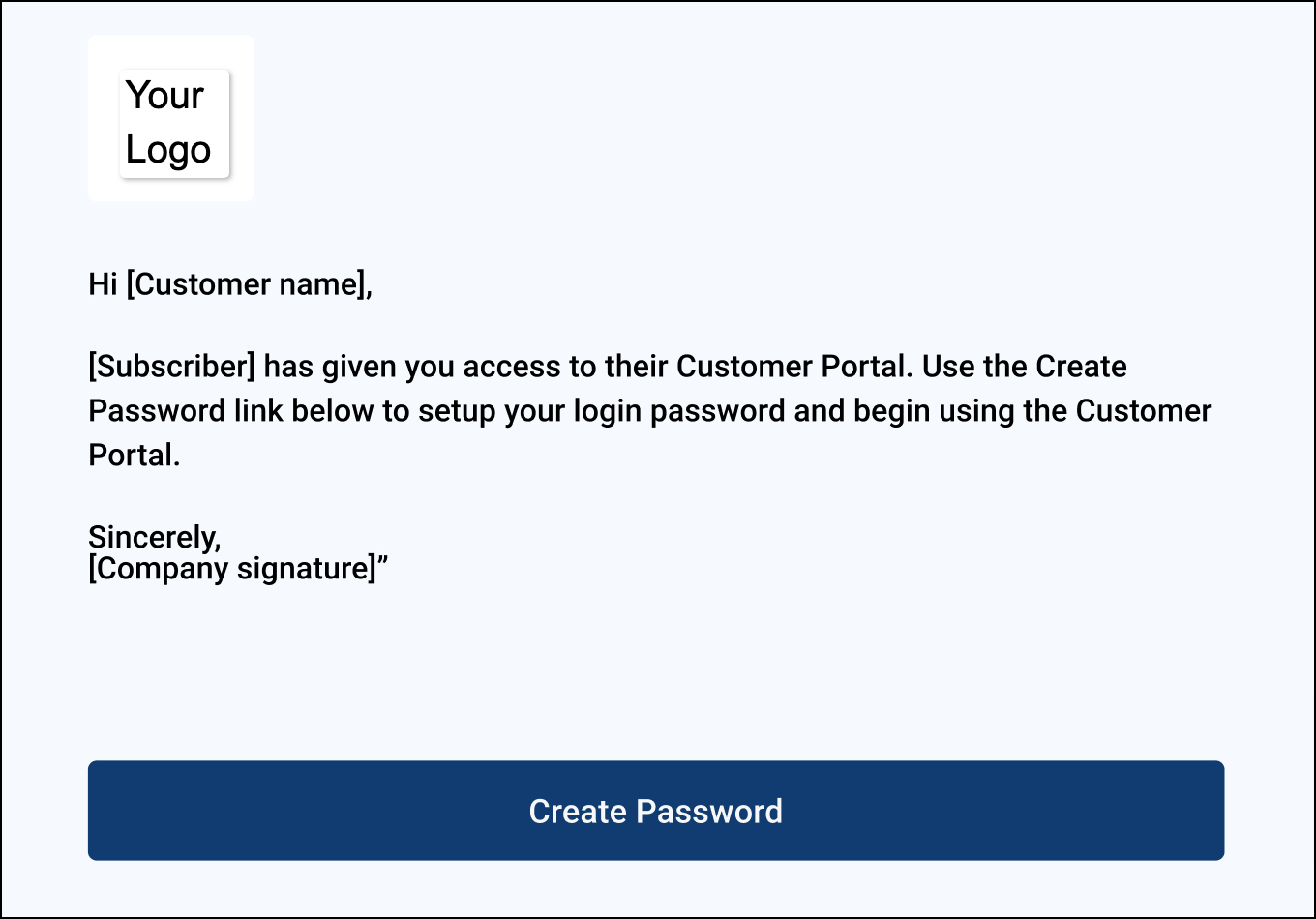
Task: Click the word 'Logo' in the logo badge
Action: click(167, 150)
